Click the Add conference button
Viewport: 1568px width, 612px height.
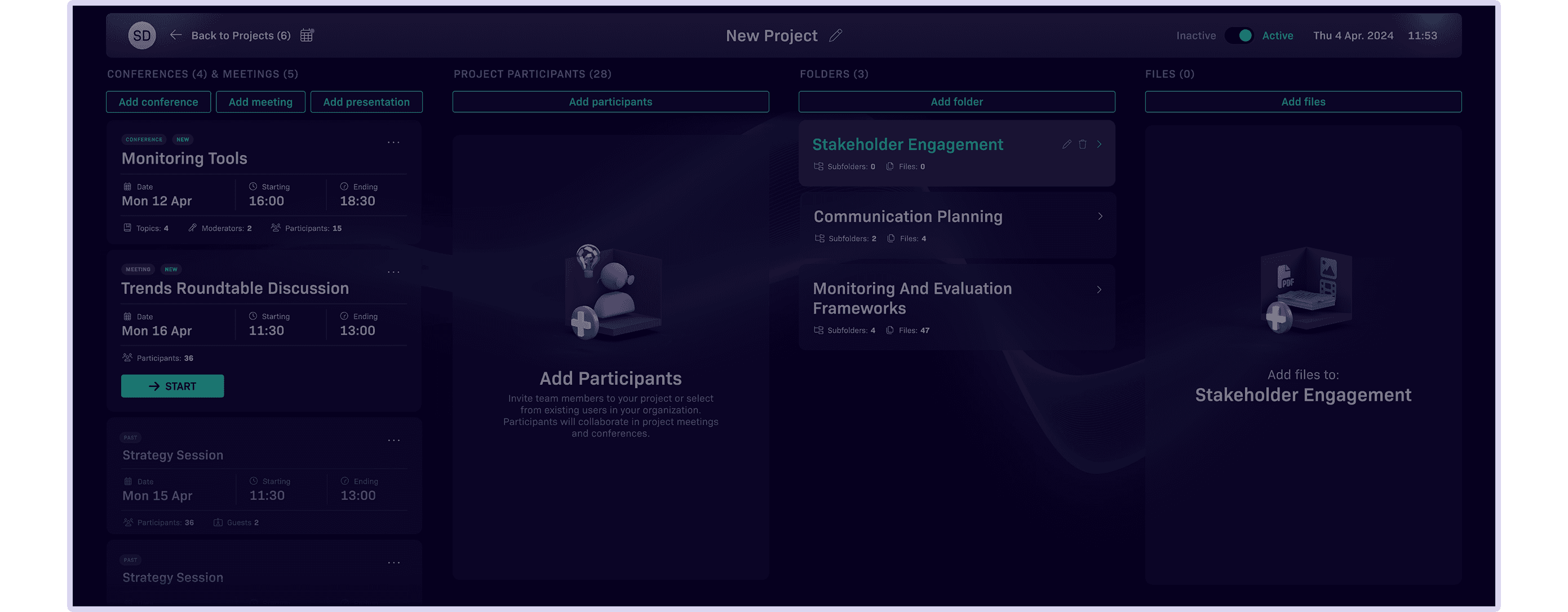tap(158, 102)
